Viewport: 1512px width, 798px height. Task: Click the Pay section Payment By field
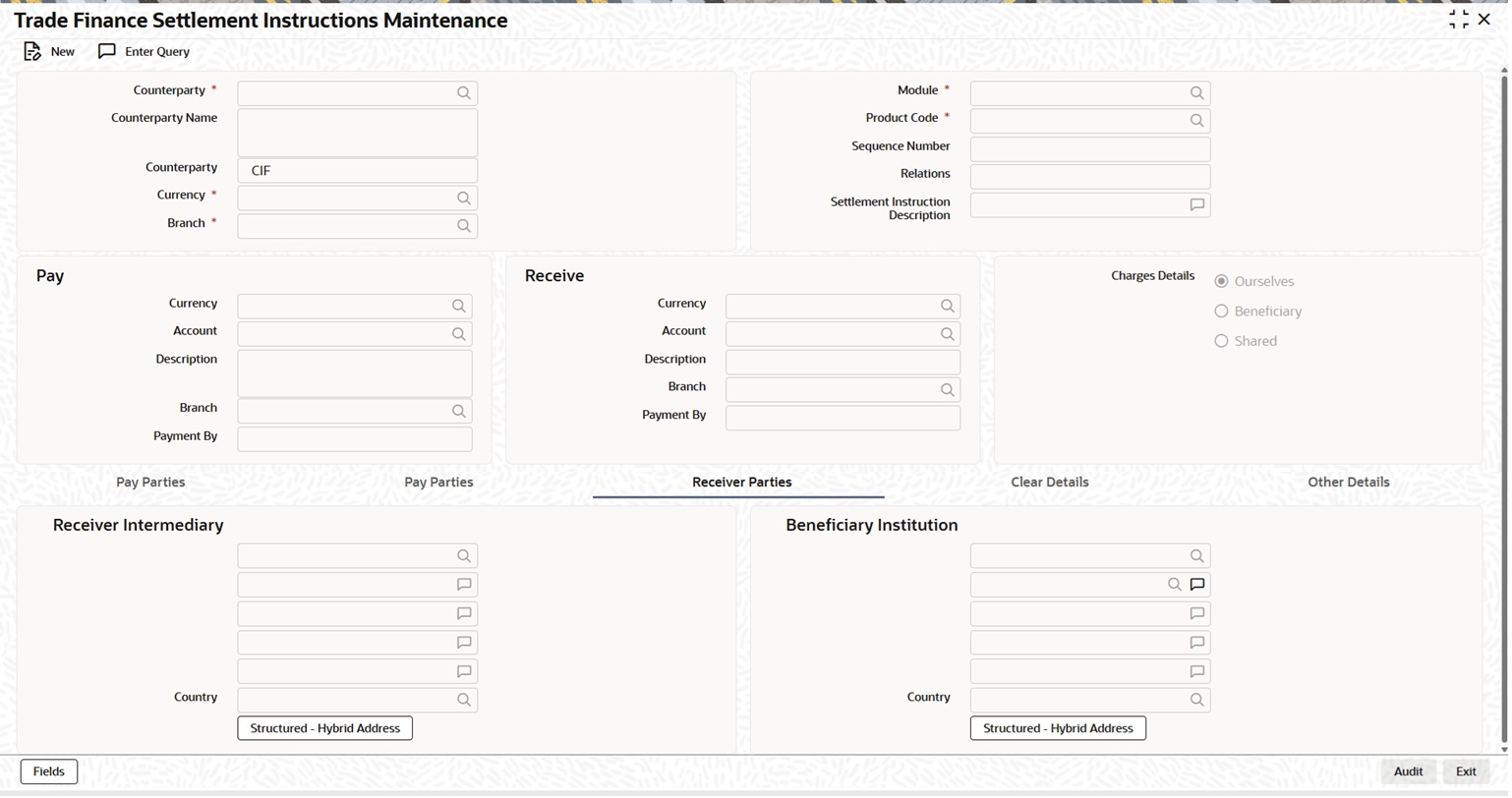pos(355,439)
